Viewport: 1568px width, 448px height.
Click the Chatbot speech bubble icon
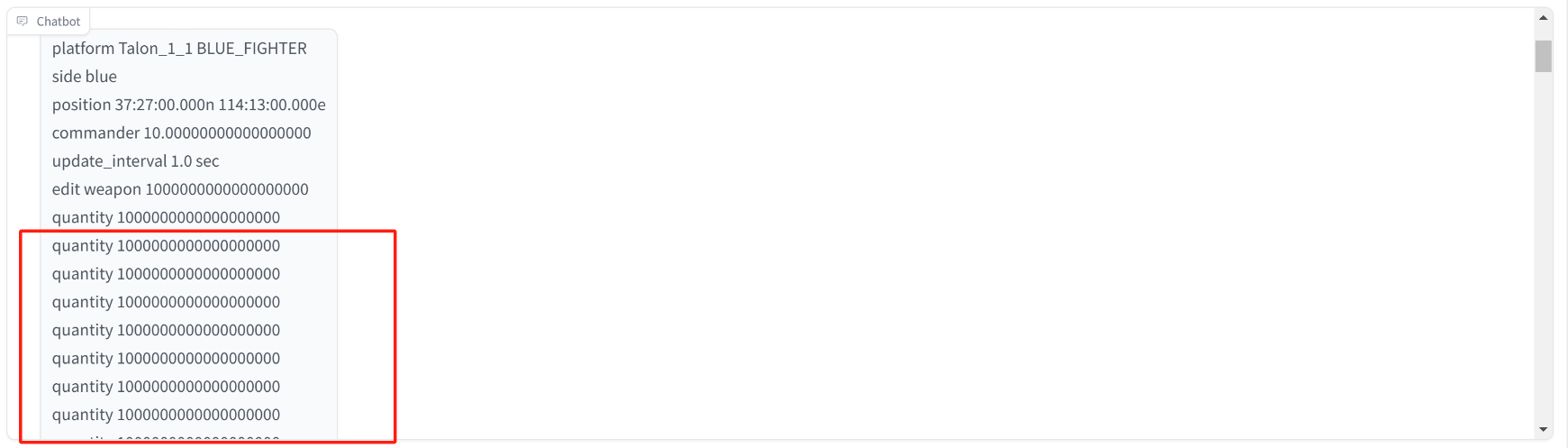point(23,21)
